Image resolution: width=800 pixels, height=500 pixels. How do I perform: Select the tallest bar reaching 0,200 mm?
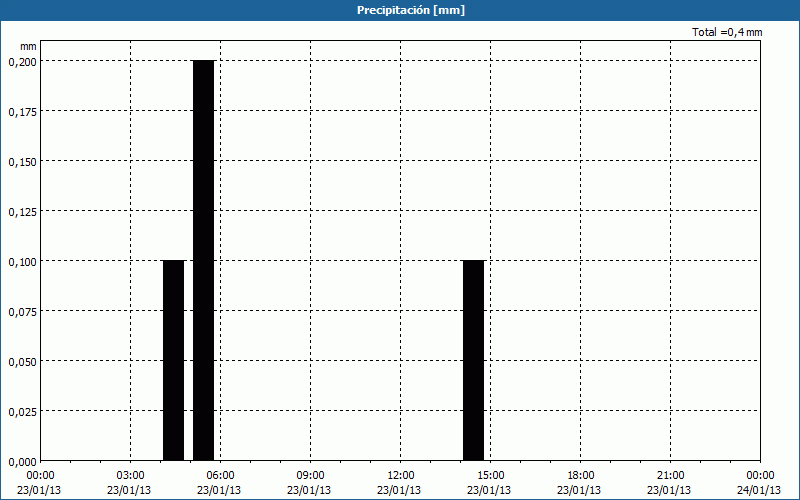coord(204,260)
